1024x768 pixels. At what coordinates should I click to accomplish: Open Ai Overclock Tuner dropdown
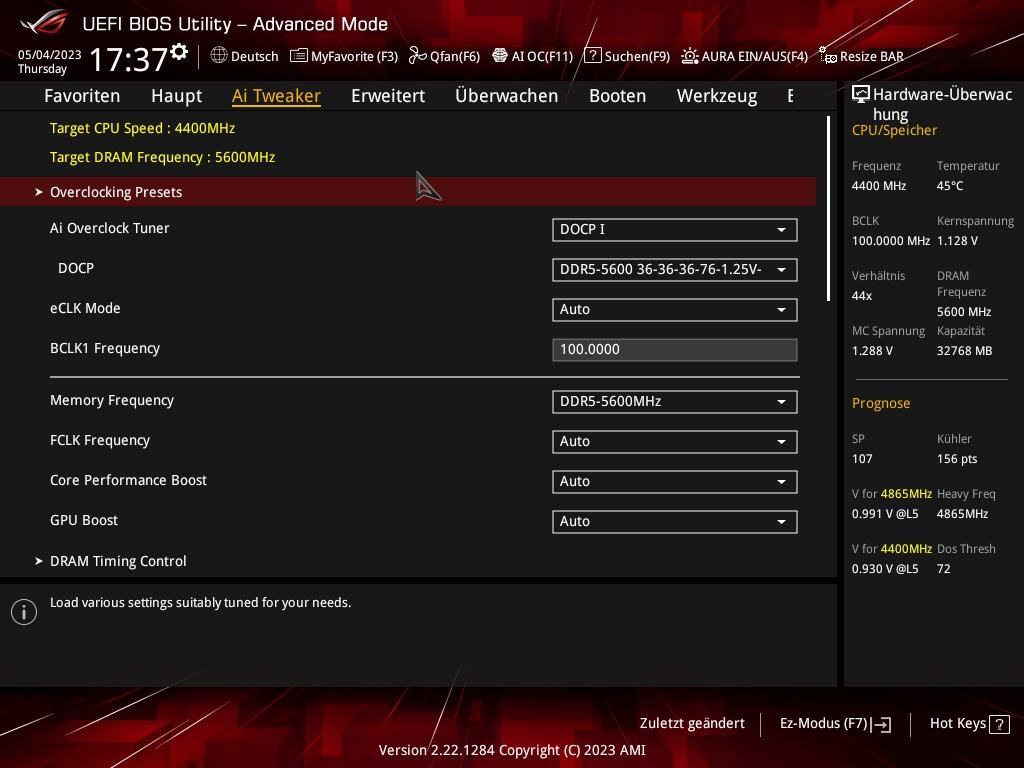pyautogui.click(x=675, y=230)
